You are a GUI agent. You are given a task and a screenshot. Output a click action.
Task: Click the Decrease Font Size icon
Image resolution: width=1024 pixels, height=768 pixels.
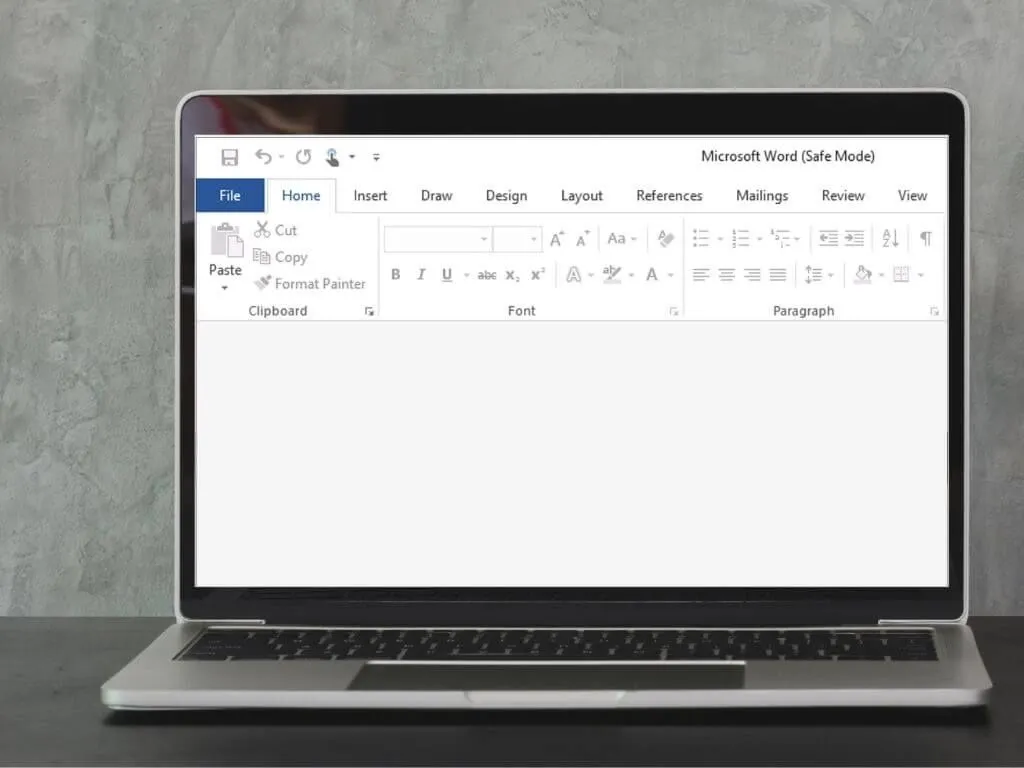[x=583, y=239]
